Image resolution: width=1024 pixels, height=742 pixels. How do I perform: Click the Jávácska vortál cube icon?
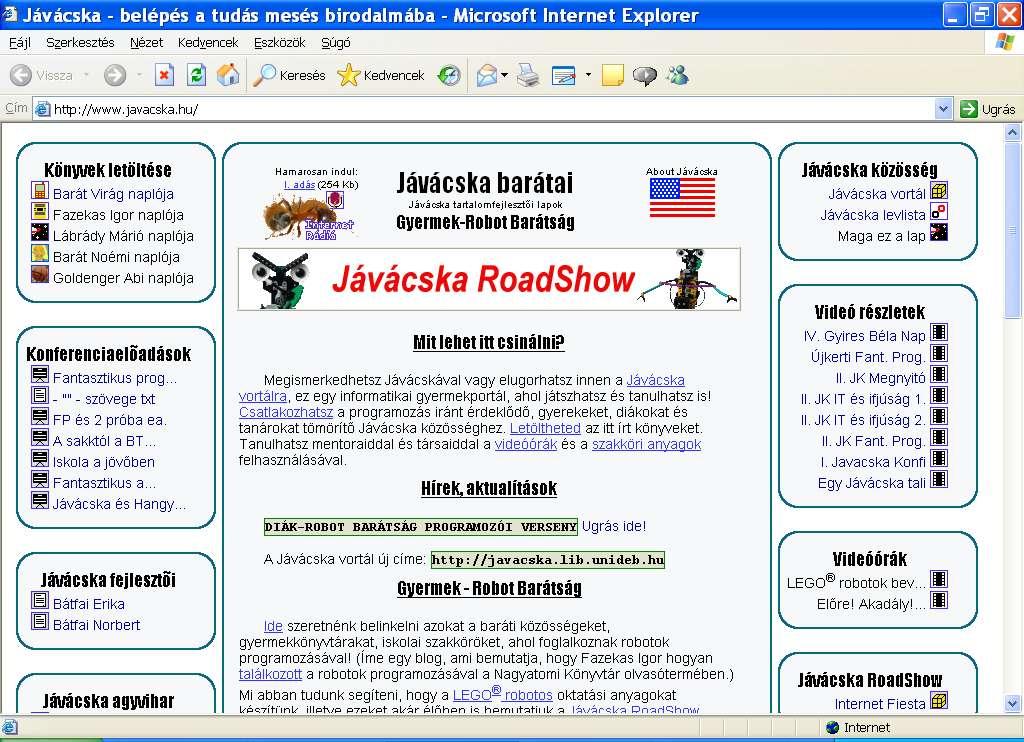pyautogui.click(x=939, y=191)
